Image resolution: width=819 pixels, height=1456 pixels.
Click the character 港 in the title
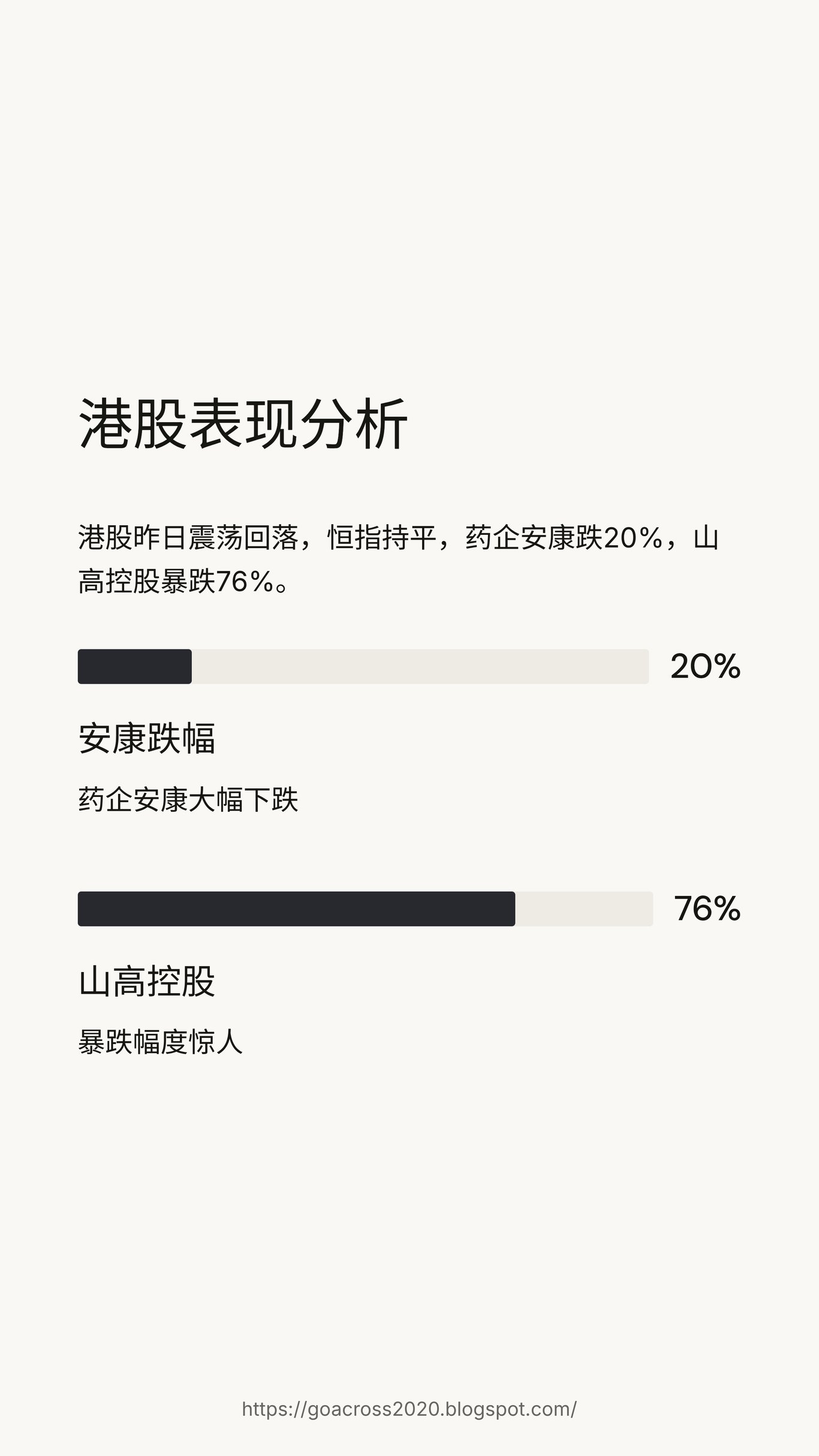click(106, 423)
